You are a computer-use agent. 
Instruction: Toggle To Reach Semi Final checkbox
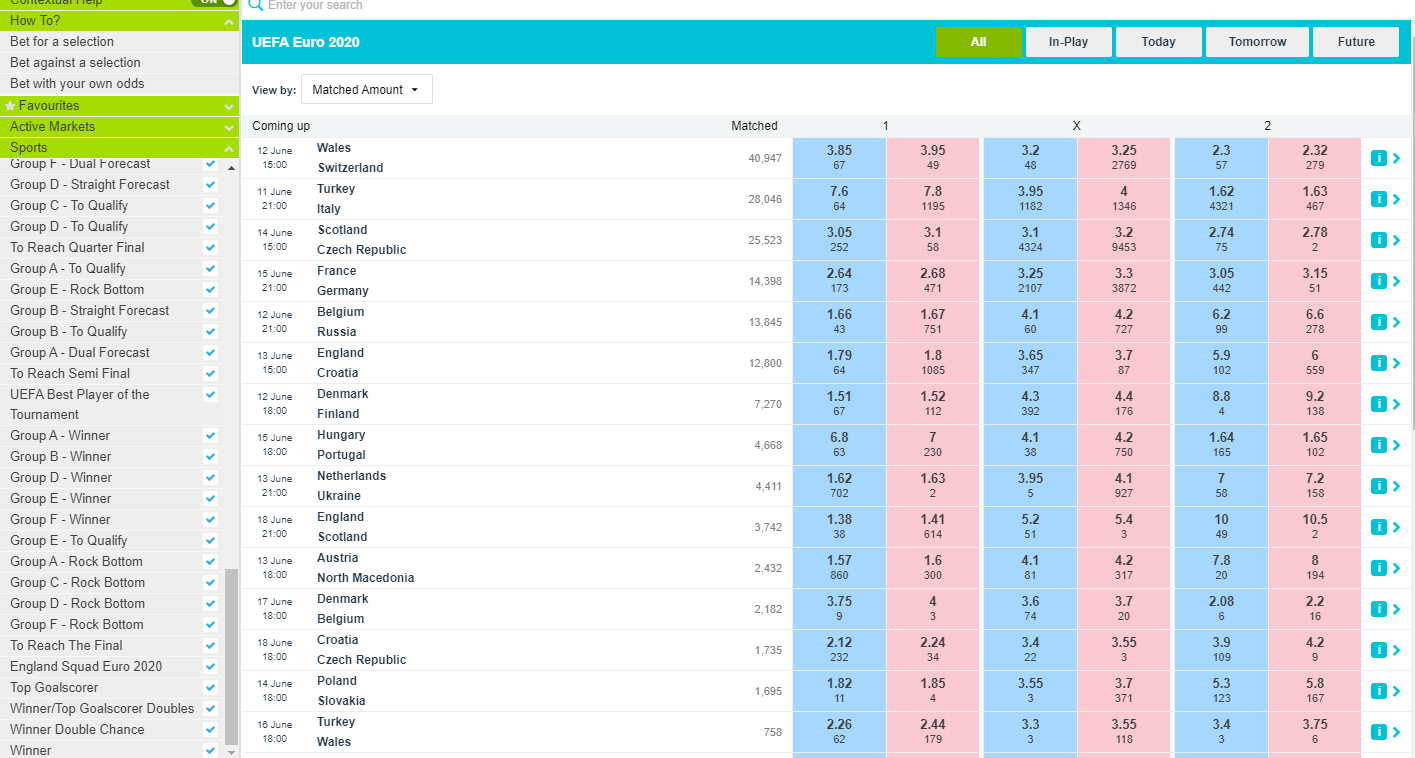[x=210, y=373]
